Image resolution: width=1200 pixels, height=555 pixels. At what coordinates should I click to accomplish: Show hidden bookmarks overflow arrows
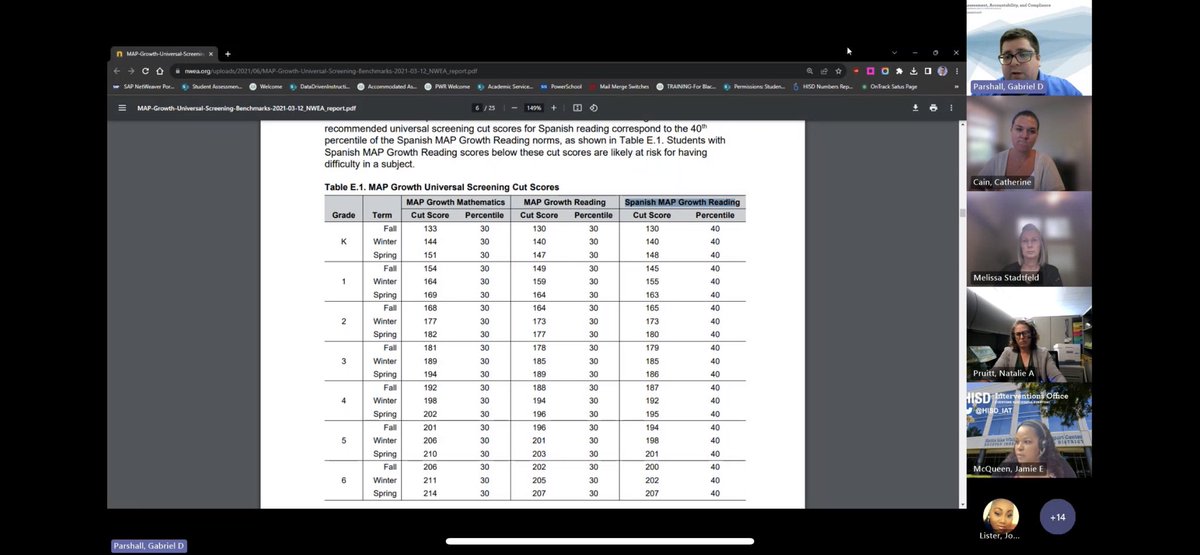coord(956,87)
